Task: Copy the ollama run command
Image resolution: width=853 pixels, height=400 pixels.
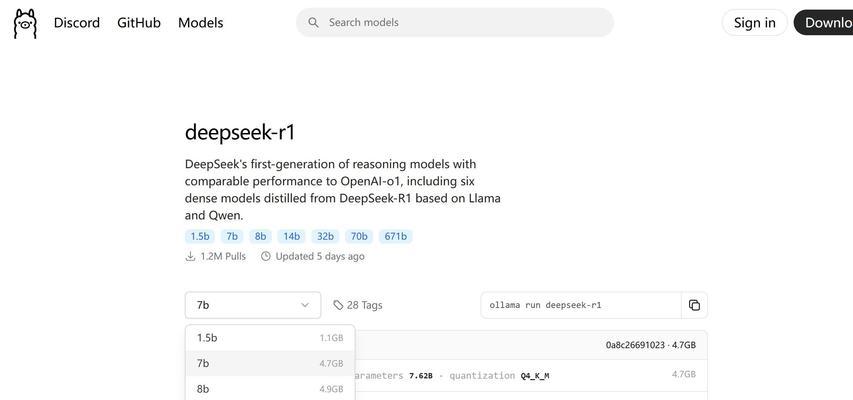Action: tap(694, 305)
